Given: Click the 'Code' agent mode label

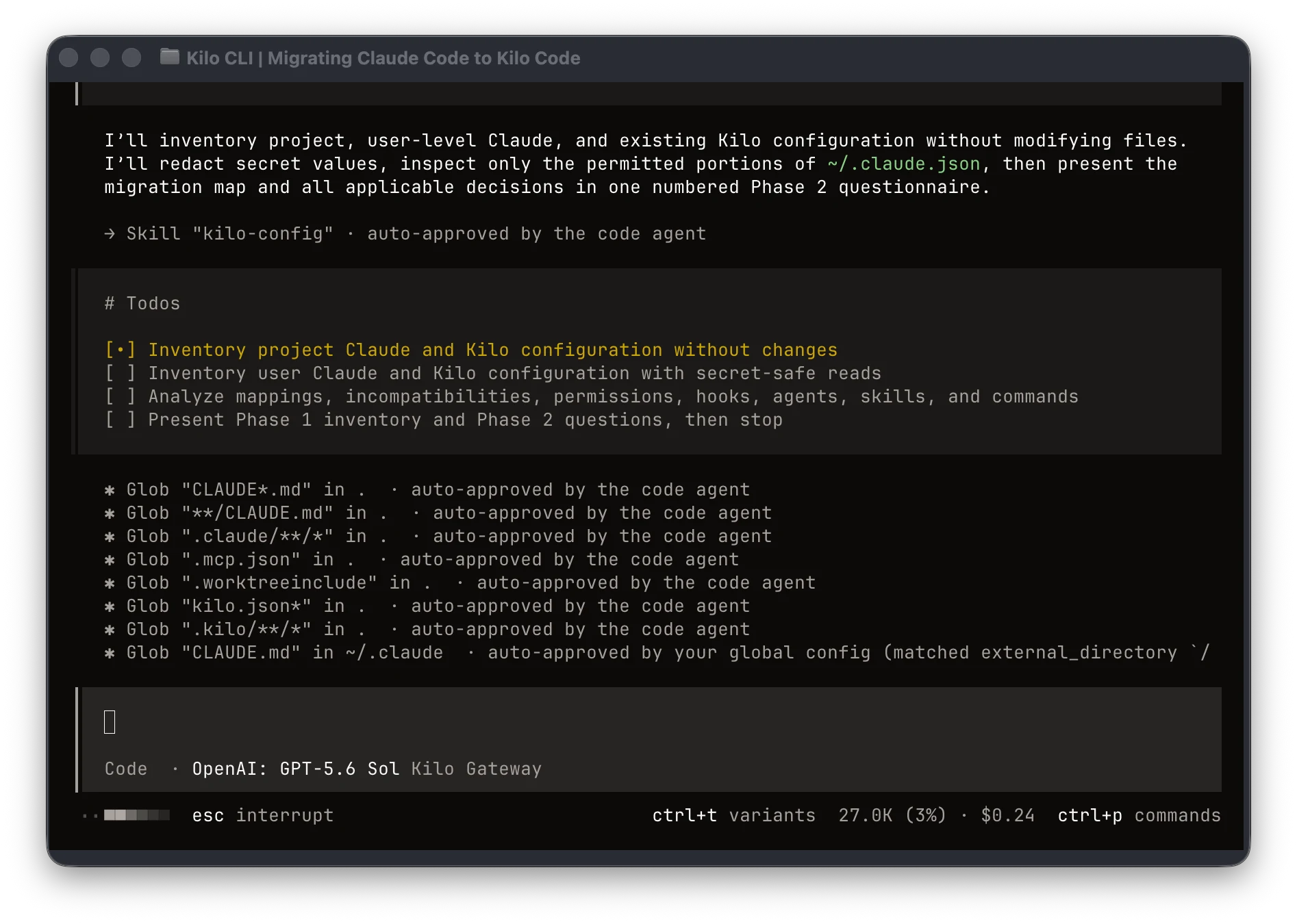Looking at the screenshot, I should (126, 769).
